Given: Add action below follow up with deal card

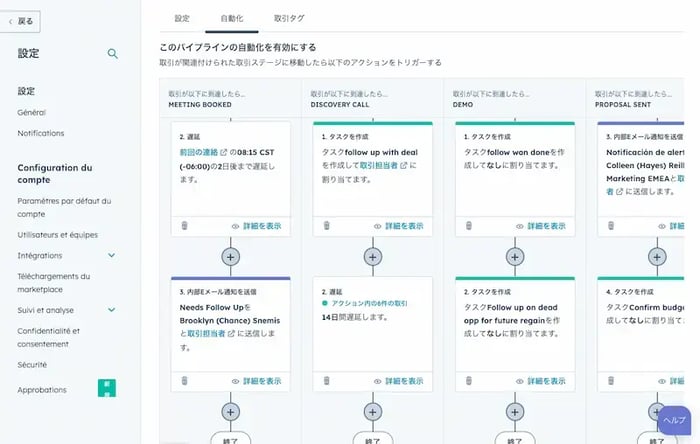Looking at the screenshot, I should [373, 257].
